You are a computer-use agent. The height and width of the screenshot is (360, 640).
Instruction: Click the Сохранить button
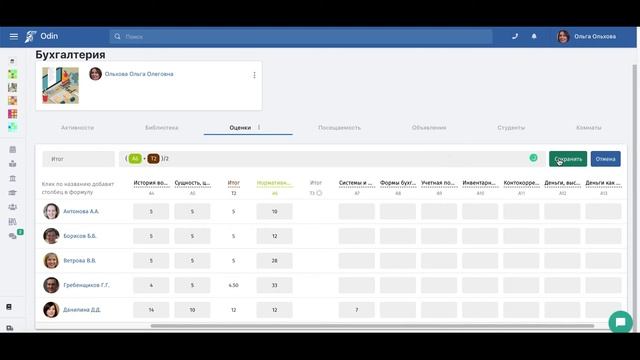point(568,159)
